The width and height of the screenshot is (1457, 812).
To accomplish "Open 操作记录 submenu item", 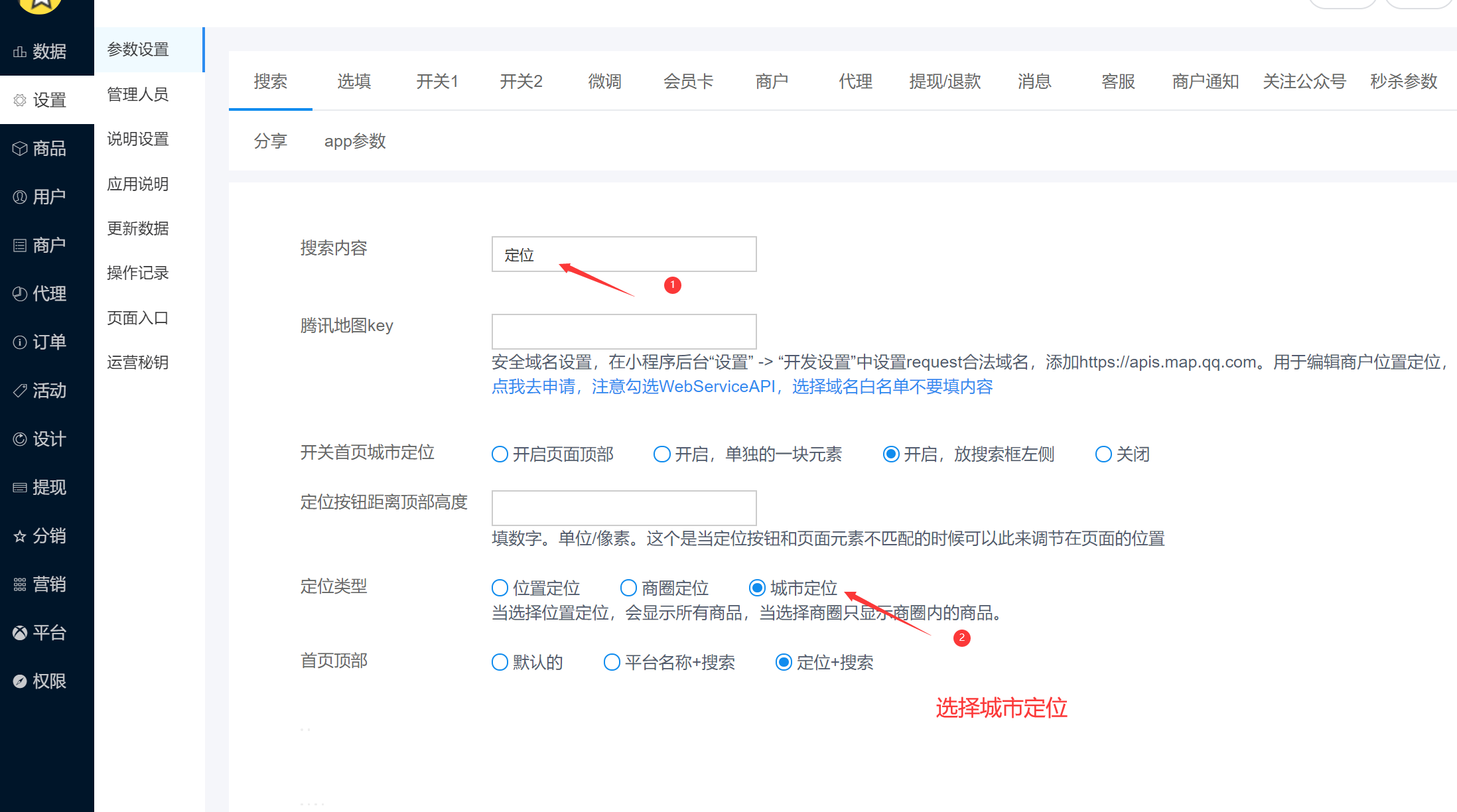I will 149,273.
